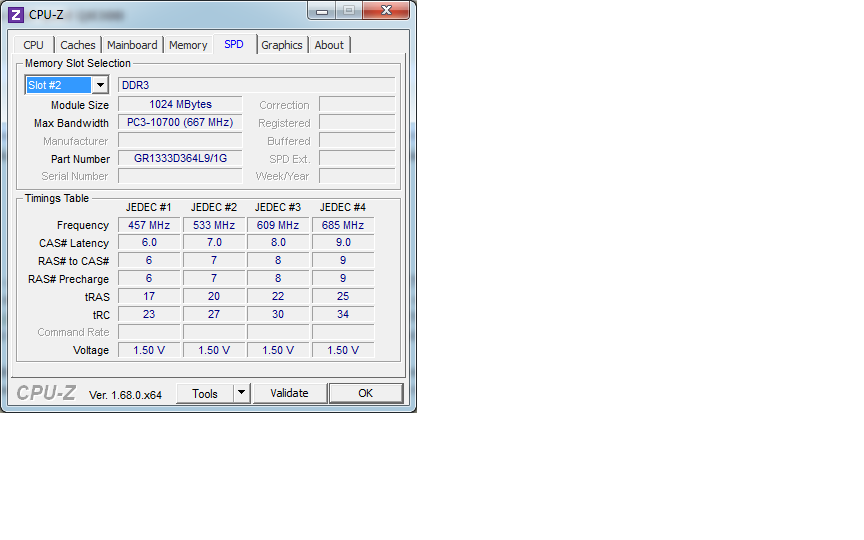Click JEDEC #1 voltage 1.50 V

pos(149,350)
